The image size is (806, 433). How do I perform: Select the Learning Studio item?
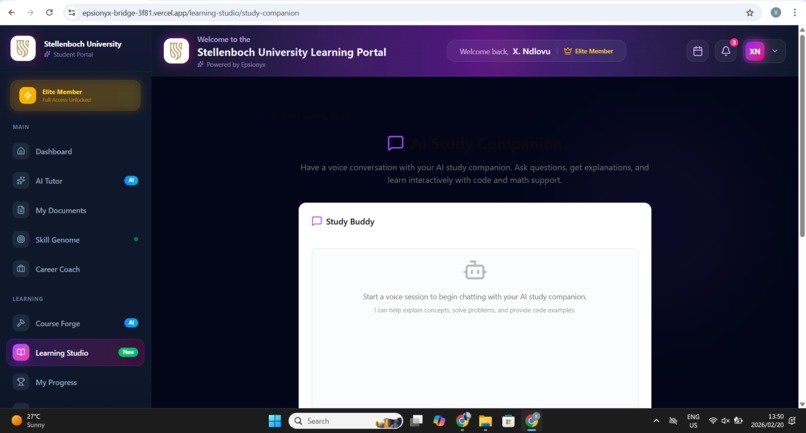click(x=75, y=353)
